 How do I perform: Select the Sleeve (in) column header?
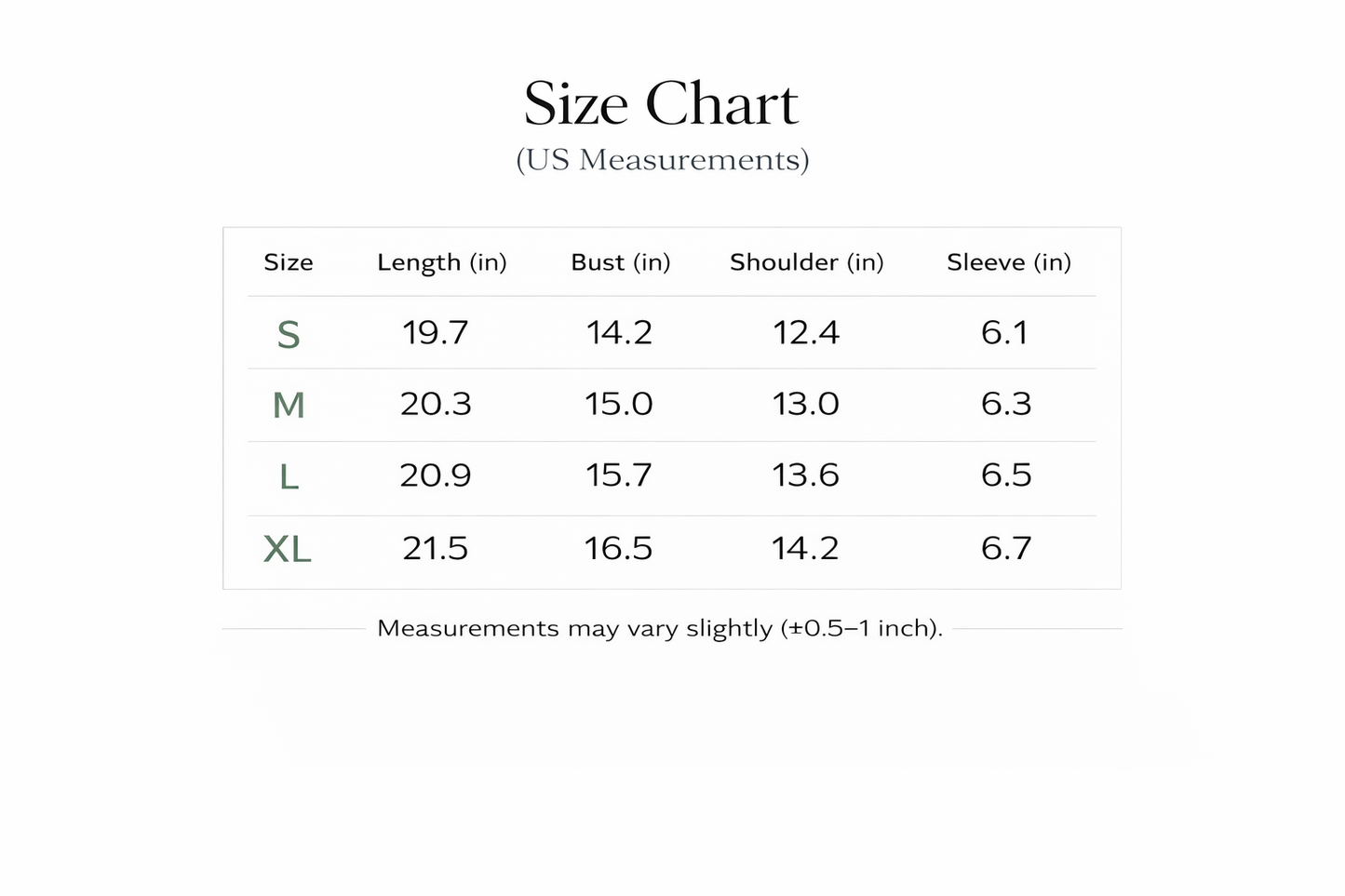click(1009, 263)
